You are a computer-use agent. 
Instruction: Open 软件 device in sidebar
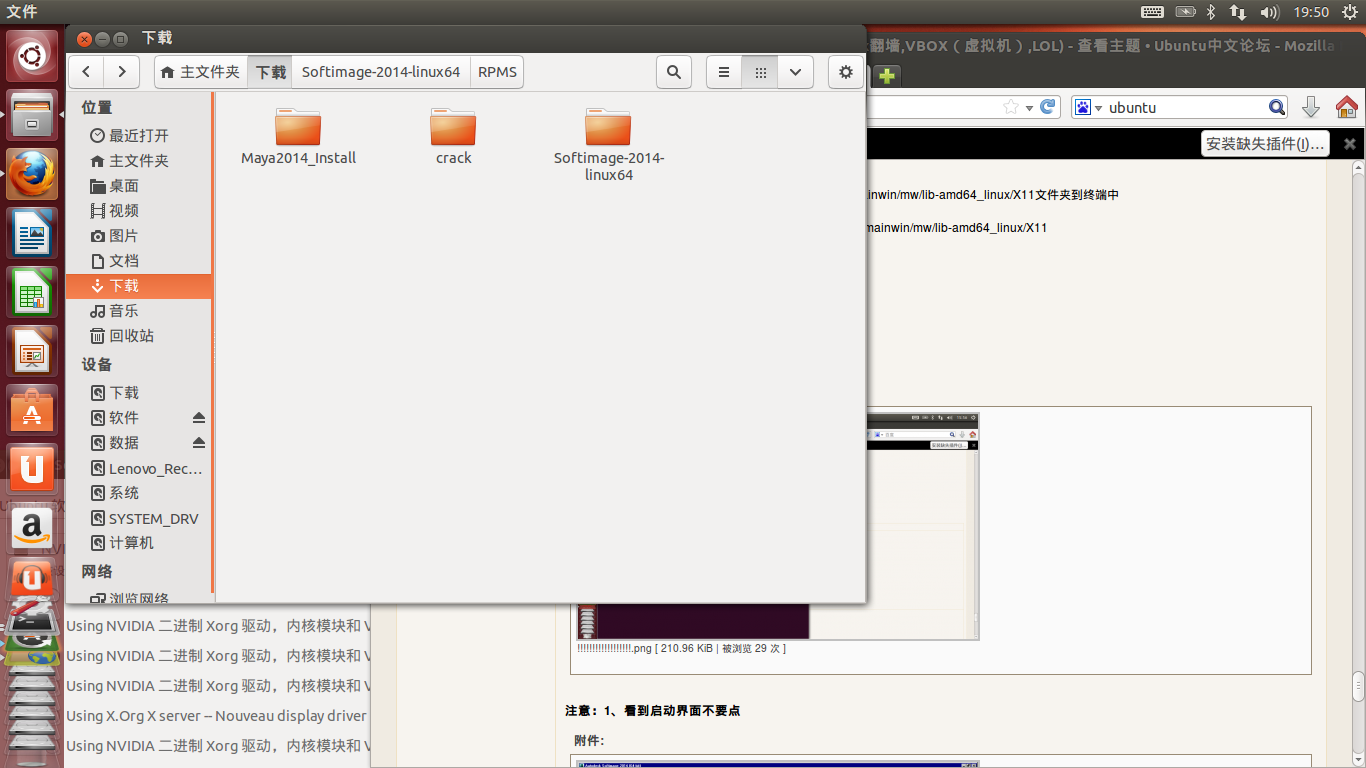click(125, 417)
